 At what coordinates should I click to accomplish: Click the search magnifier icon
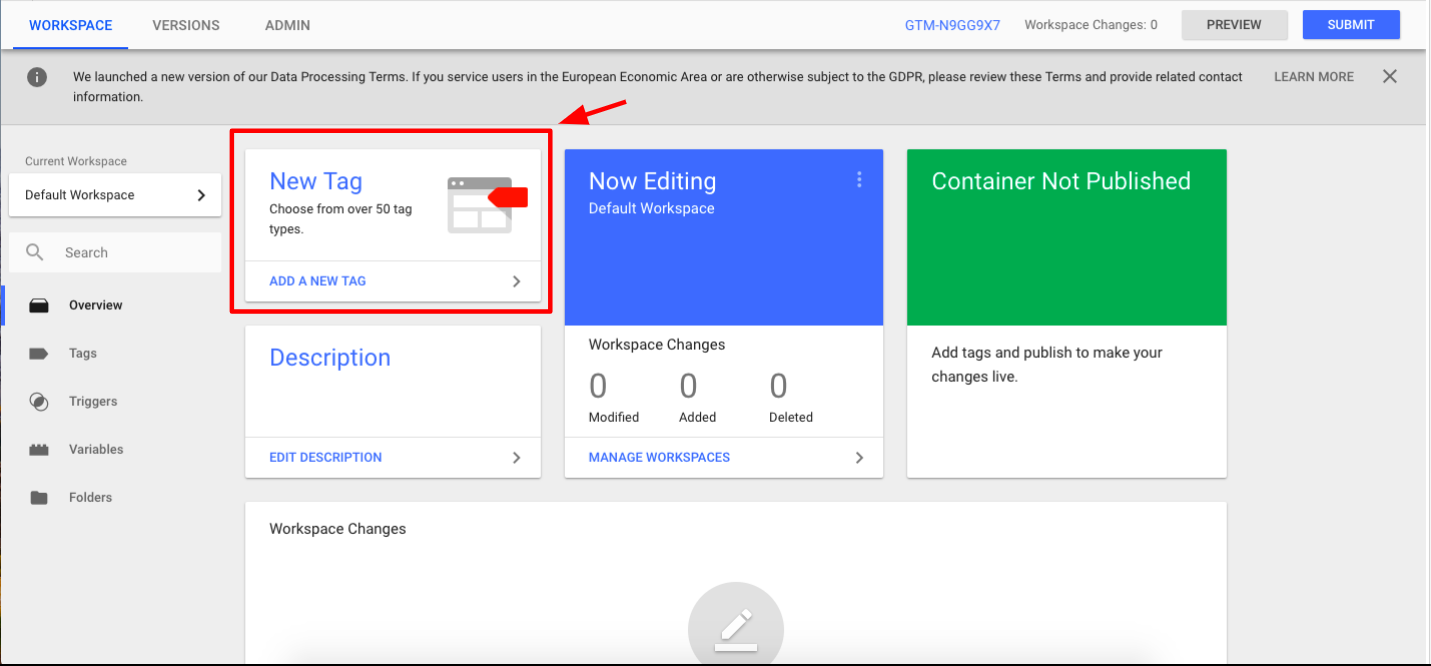click(x=35, y=253)
